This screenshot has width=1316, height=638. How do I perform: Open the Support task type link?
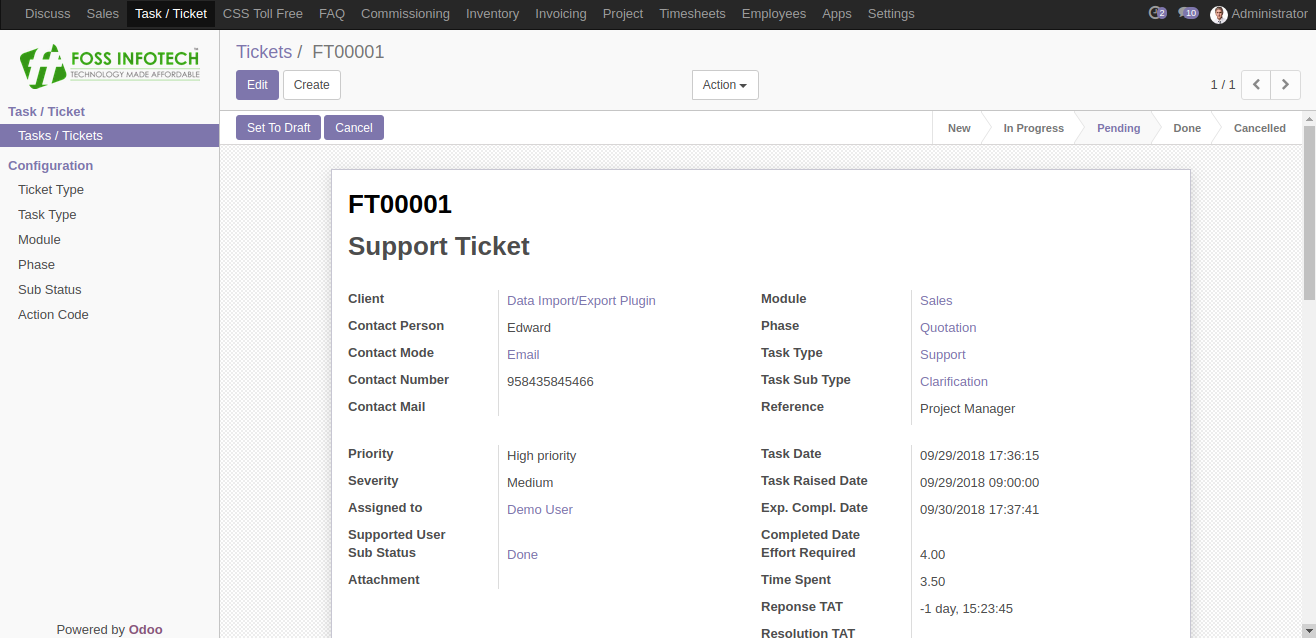pos(943,355)
